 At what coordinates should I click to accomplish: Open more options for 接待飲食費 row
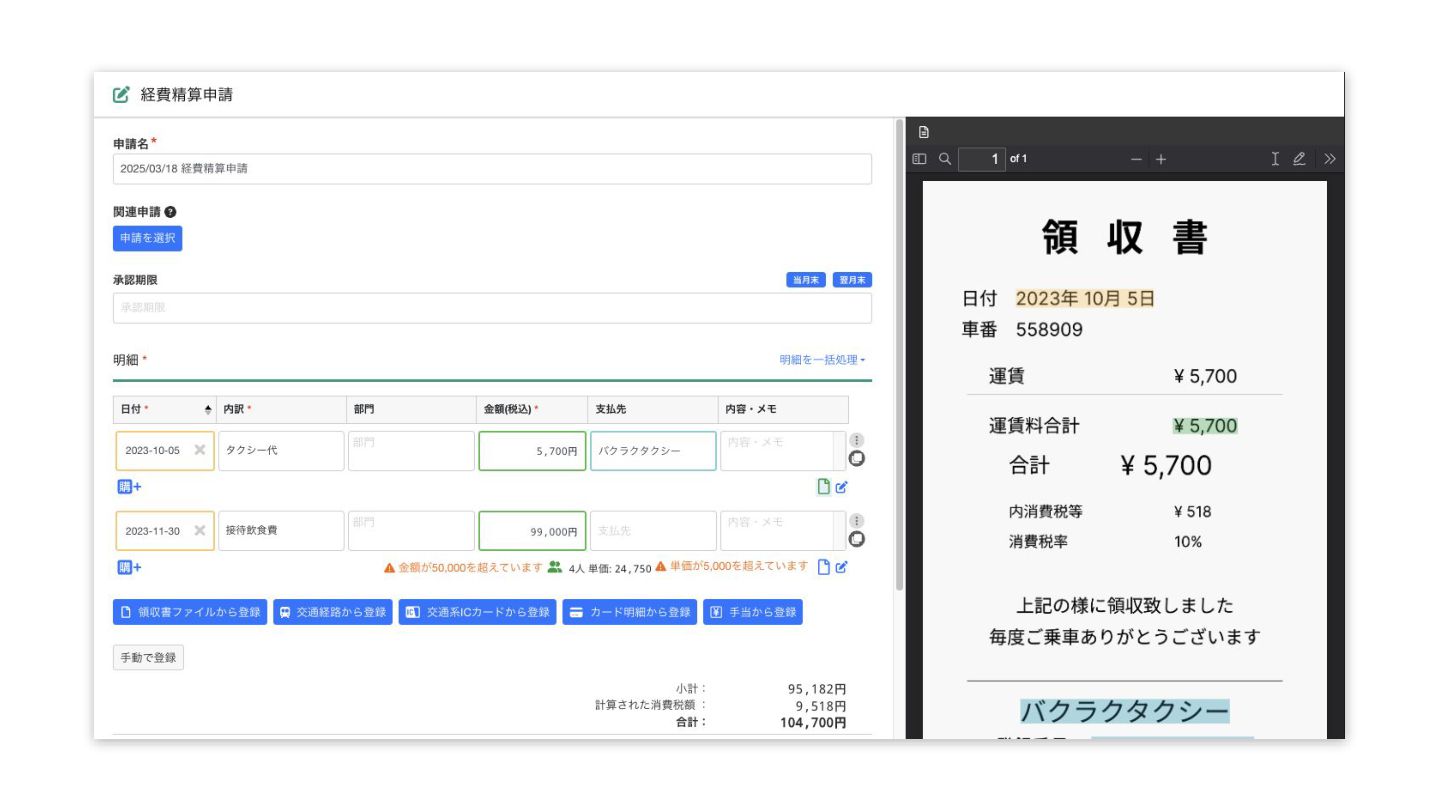pos(857,521)
